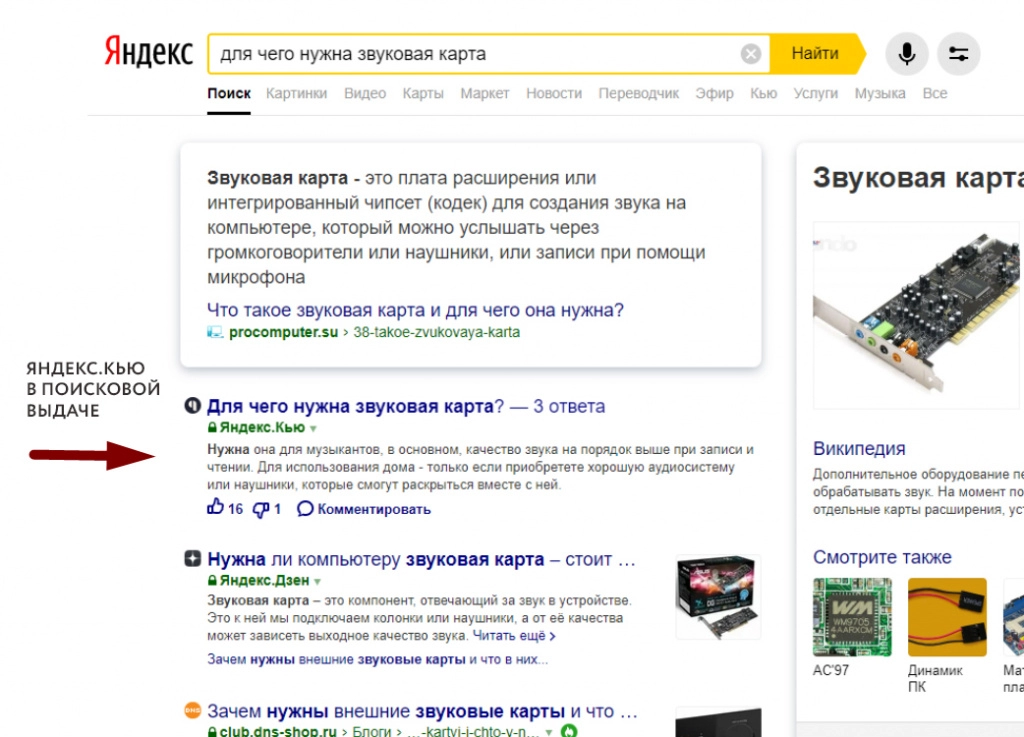Clear the search query with the X icon

pos(750,54)
